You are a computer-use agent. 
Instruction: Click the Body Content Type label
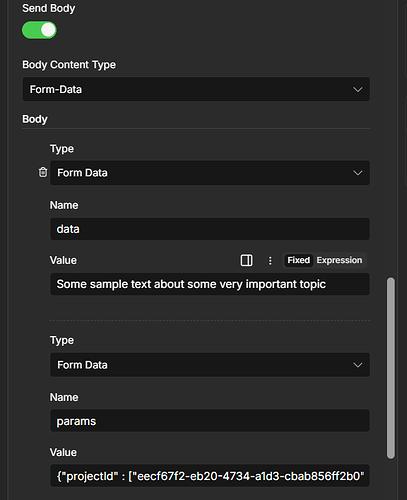click(69, 65)
